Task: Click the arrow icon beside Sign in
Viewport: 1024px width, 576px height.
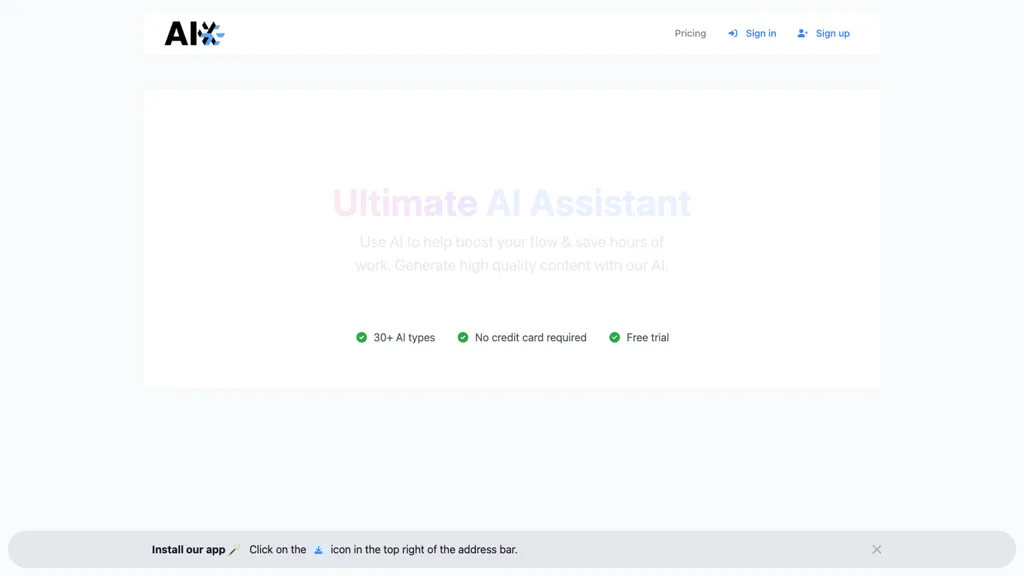Action: (733, 33)
